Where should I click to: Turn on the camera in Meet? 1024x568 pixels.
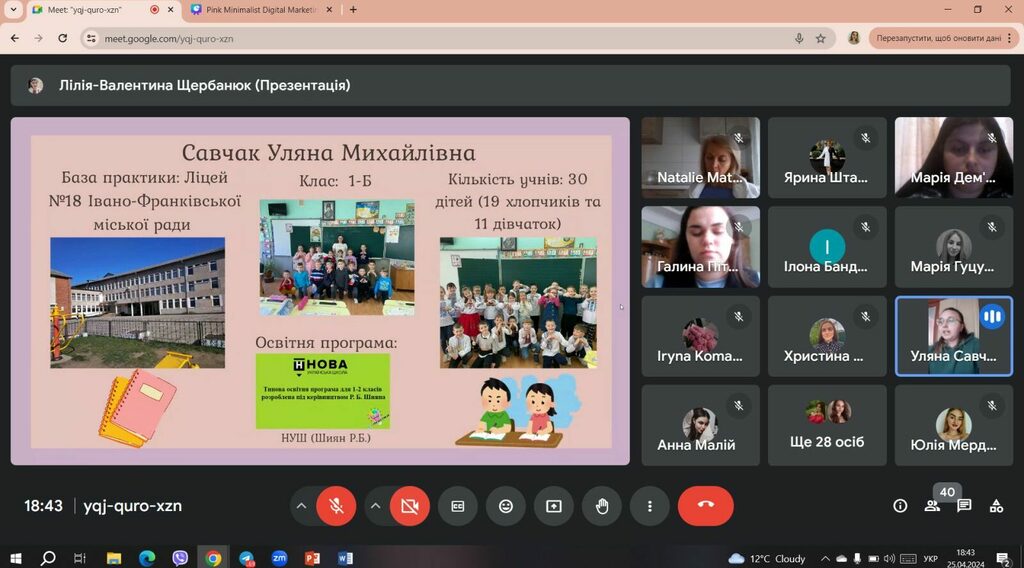pos(409,506)
